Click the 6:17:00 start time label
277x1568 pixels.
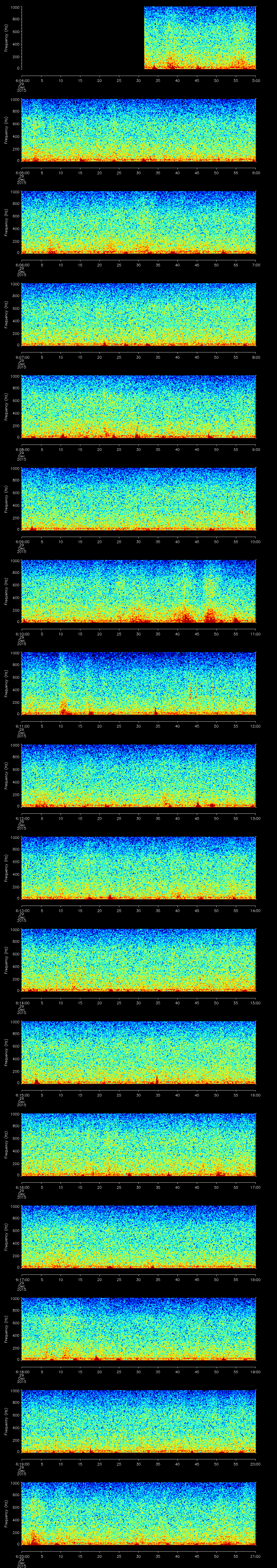[x=22, y=1279]
